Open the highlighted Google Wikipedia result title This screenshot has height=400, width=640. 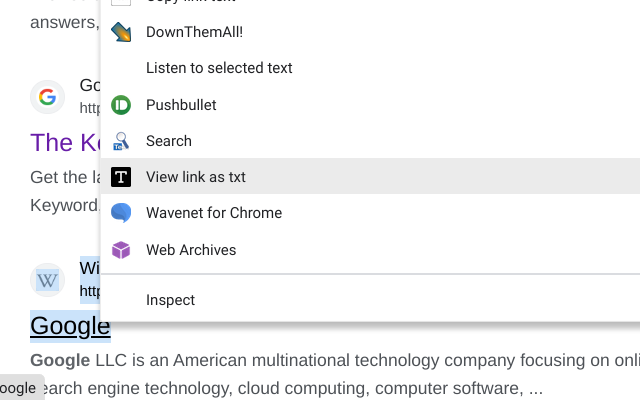pos(70,326)
